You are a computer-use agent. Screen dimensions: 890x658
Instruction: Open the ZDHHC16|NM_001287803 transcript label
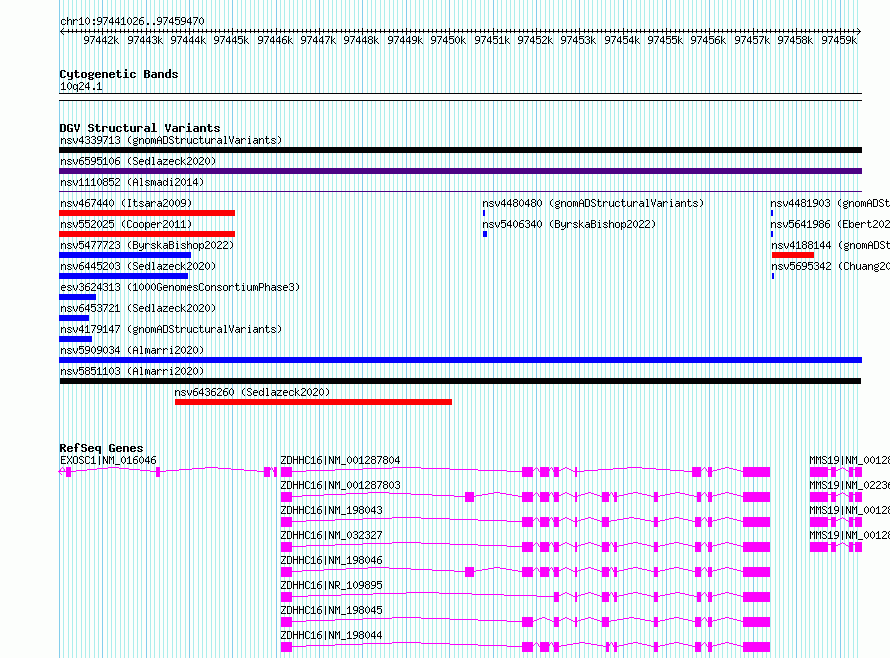click(x=341, y=485)
